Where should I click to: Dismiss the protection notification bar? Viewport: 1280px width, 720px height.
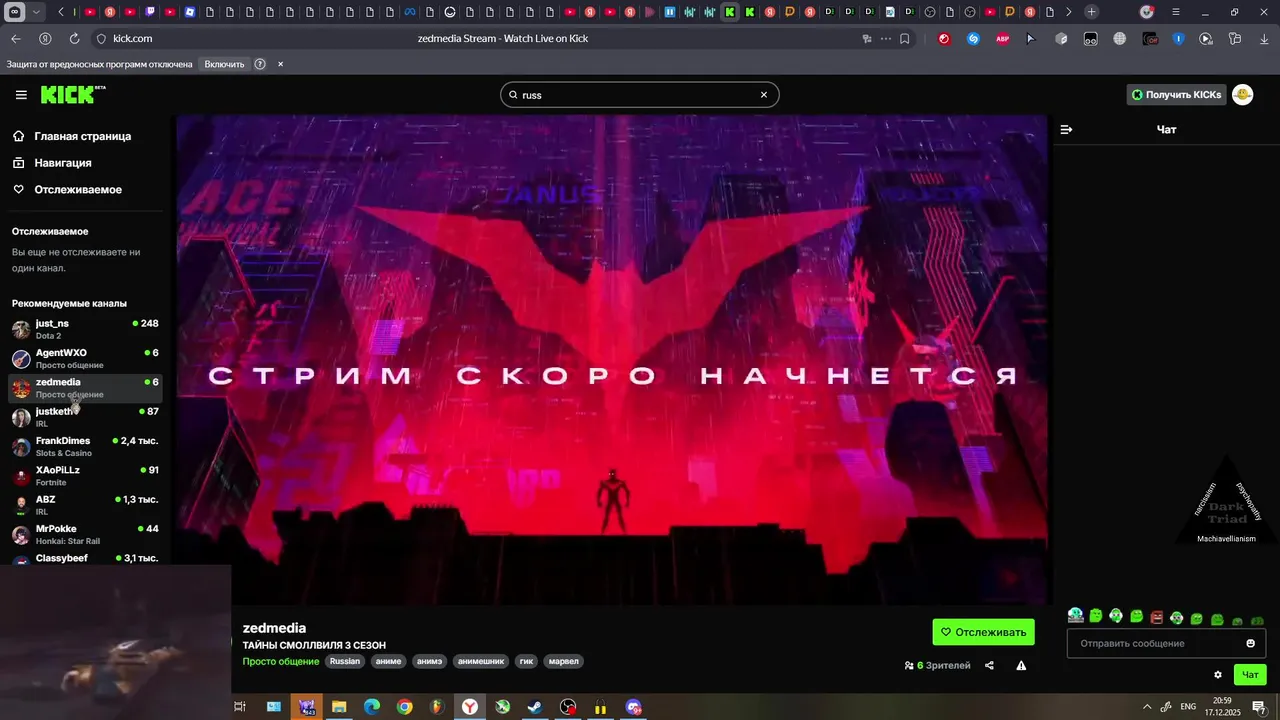[280, 64]
